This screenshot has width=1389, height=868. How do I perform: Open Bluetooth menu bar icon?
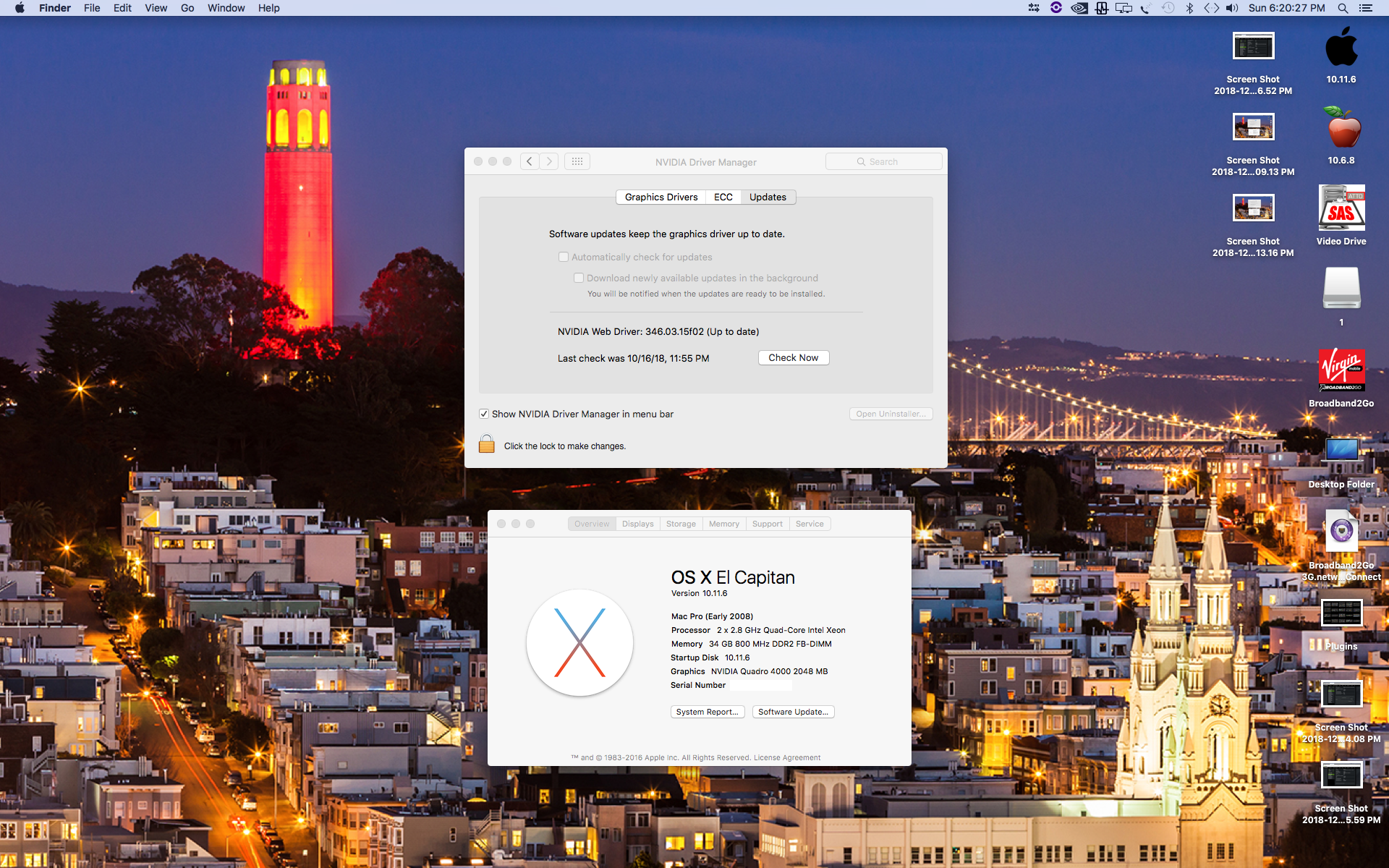tap(1189, 8)
